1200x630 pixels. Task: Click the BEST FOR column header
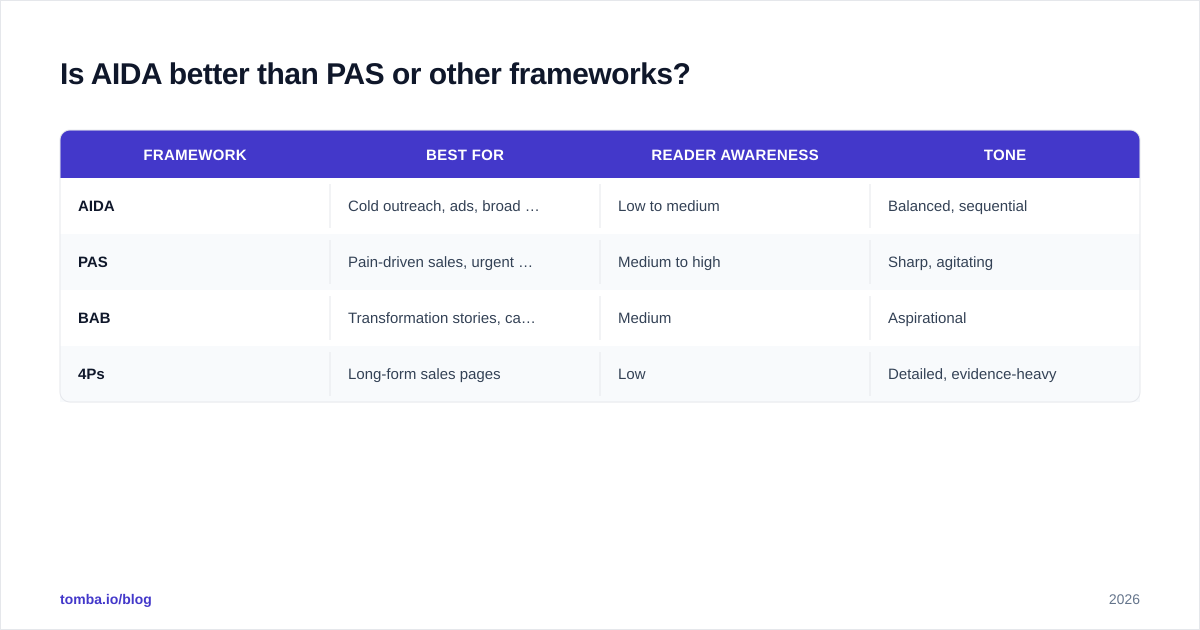pyautogui.click(x=465, y=155)
